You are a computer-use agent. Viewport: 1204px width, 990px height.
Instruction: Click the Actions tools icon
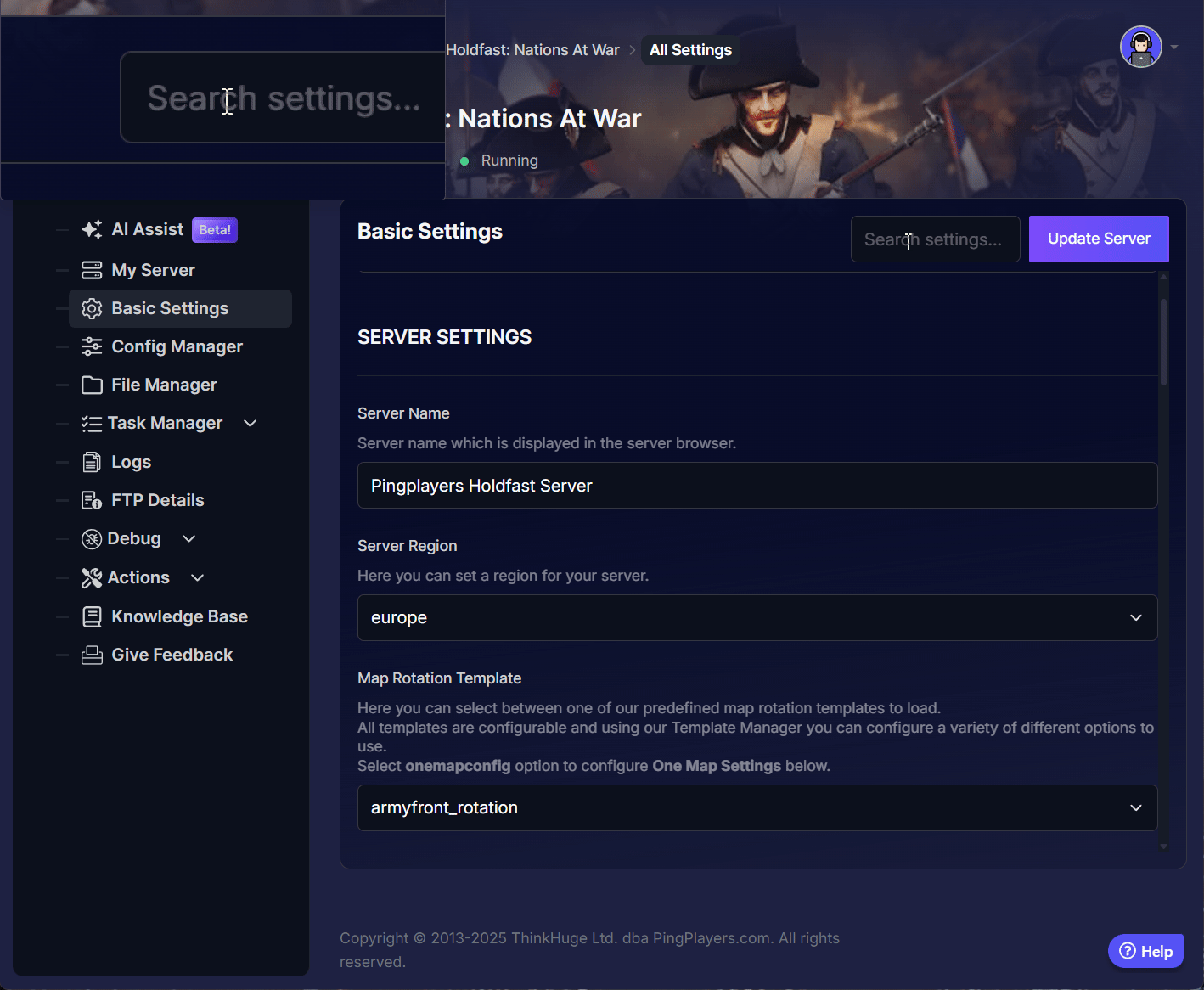click(x=92, y=577)
